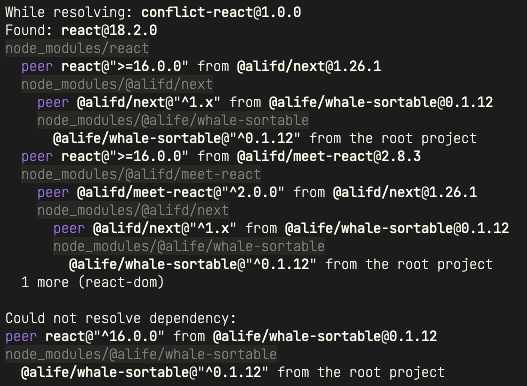Click the conflict-react@1.0.0 package name
The width and height of the screenshot is (527, 386).
tap(221, 12)
